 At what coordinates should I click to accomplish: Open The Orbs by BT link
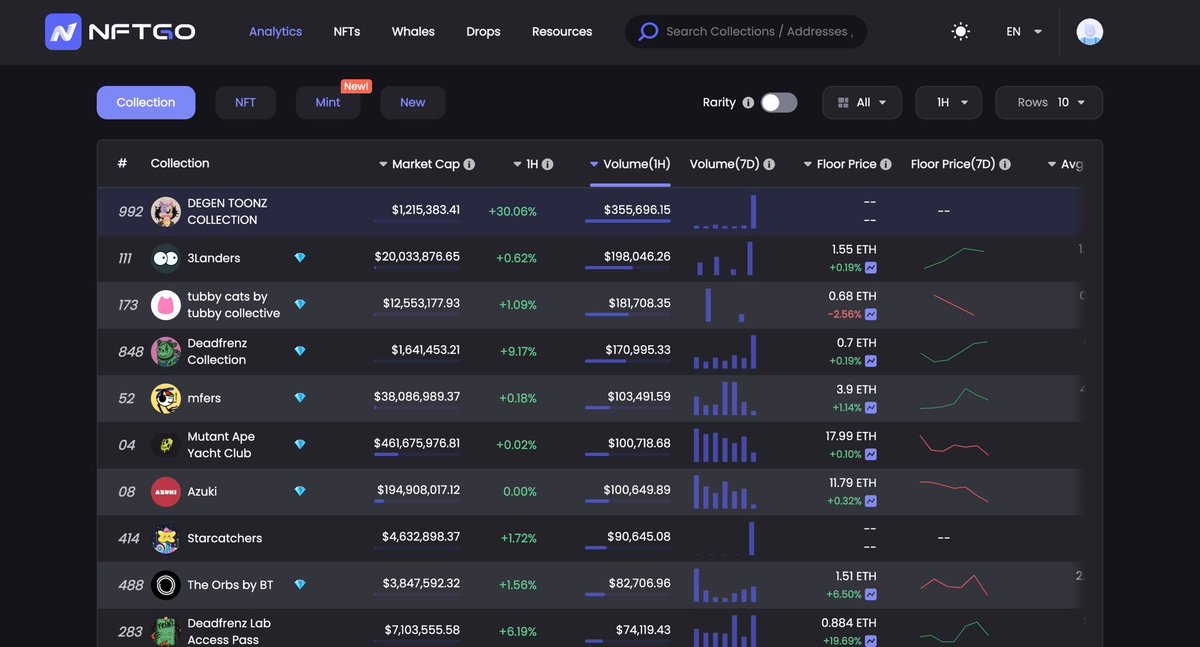point(230,585)
